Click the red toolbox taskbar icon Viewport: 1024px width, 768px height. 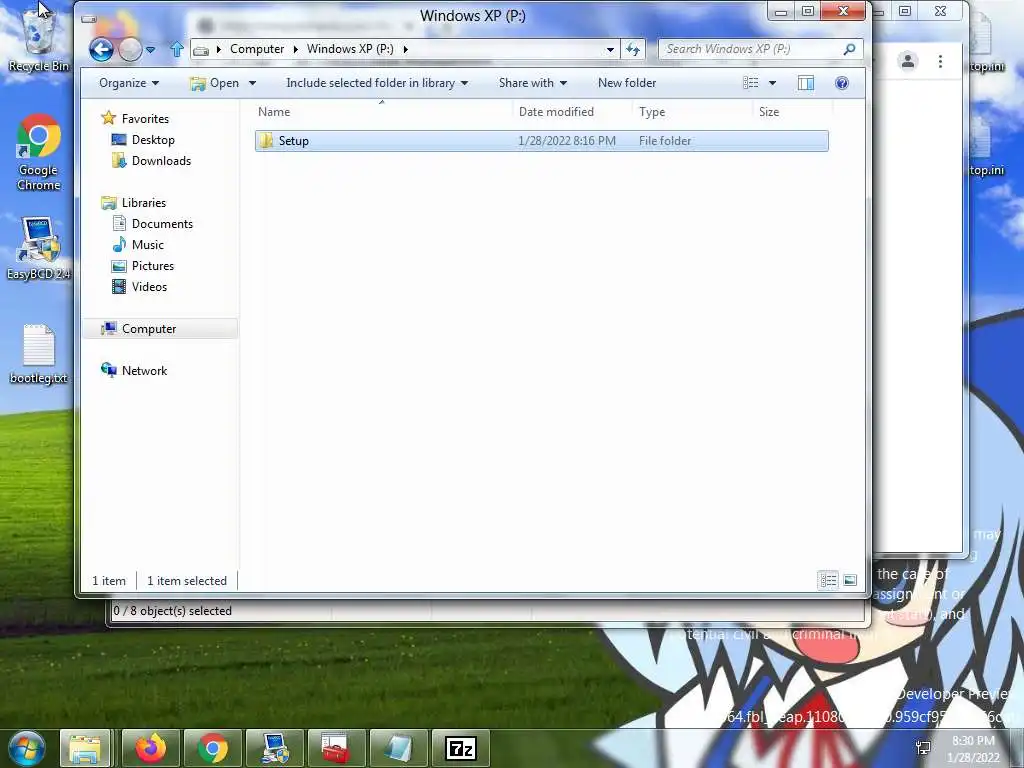pos(337,748)
